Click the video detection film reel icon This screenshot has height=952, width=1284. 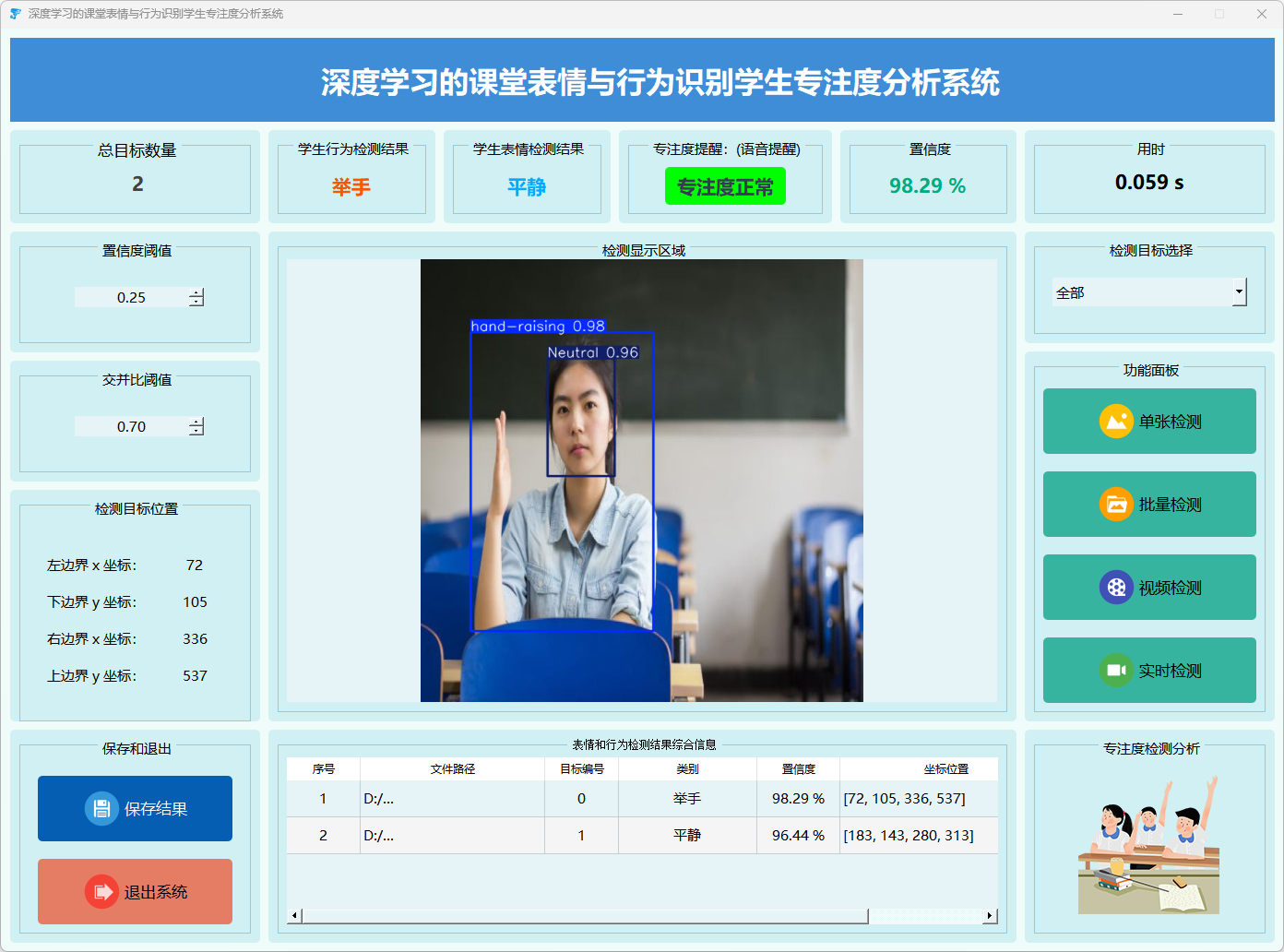pyautogui.click(x=1116, y=588)
